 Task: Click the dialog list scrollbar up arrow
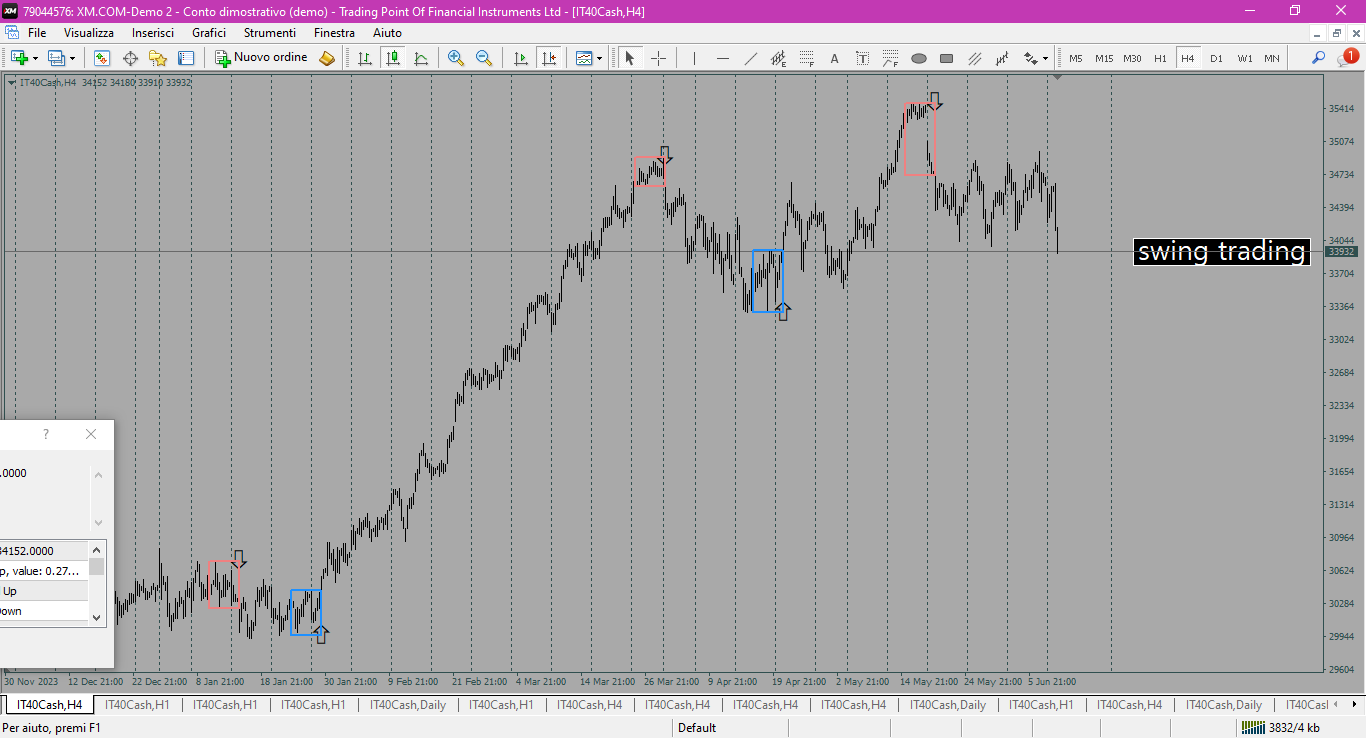point(97,548)
